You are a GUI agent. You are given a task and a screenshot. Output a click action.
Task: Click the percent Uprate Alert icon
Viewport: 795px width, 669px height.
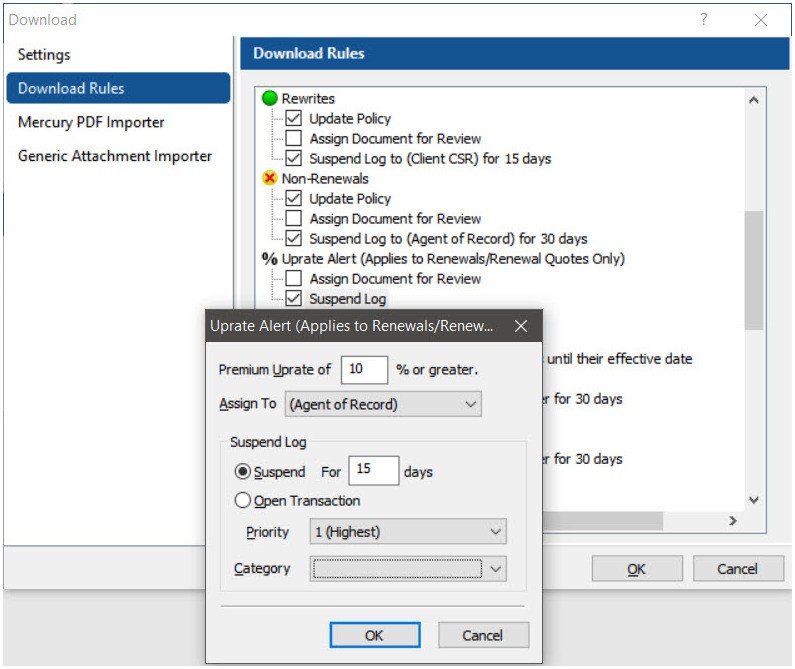point(269,259)
